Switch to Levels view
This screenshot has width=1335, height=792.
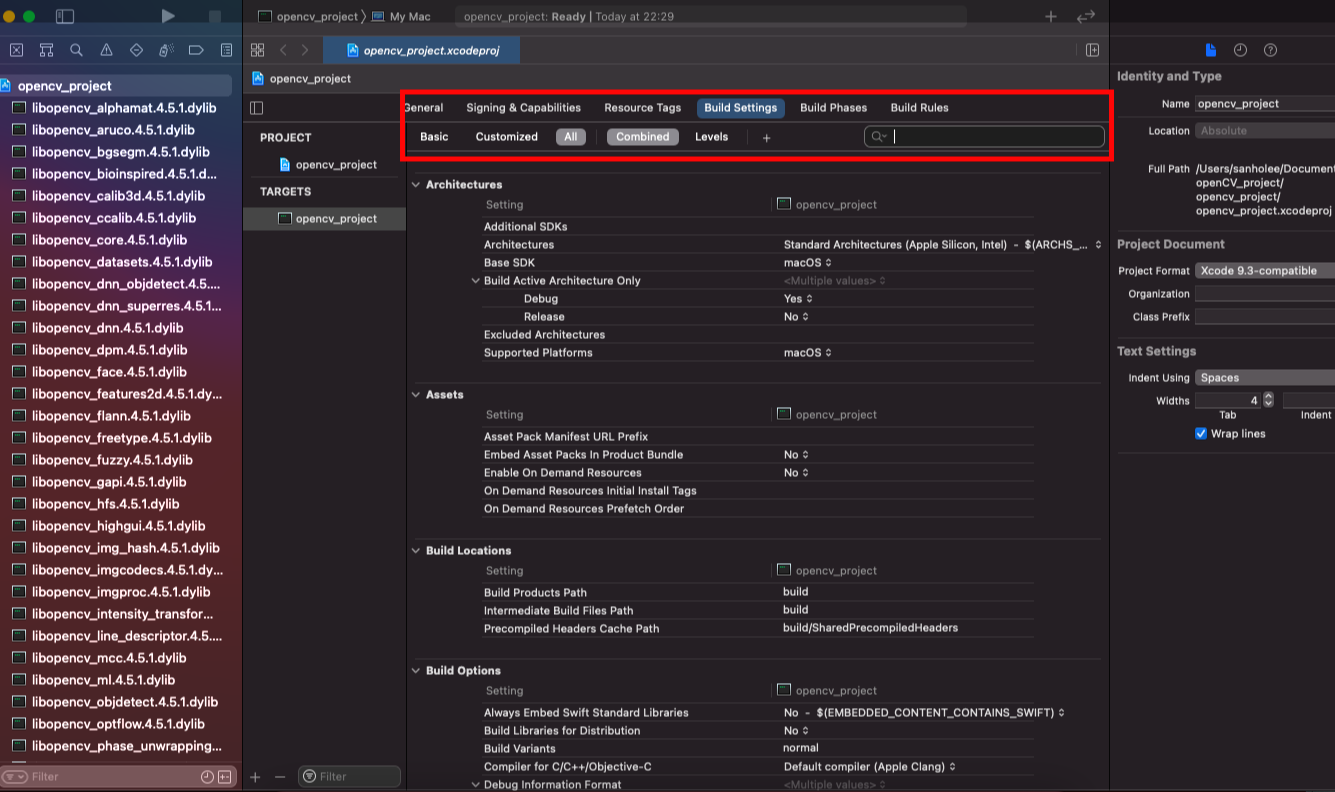(x=712, y=137)
